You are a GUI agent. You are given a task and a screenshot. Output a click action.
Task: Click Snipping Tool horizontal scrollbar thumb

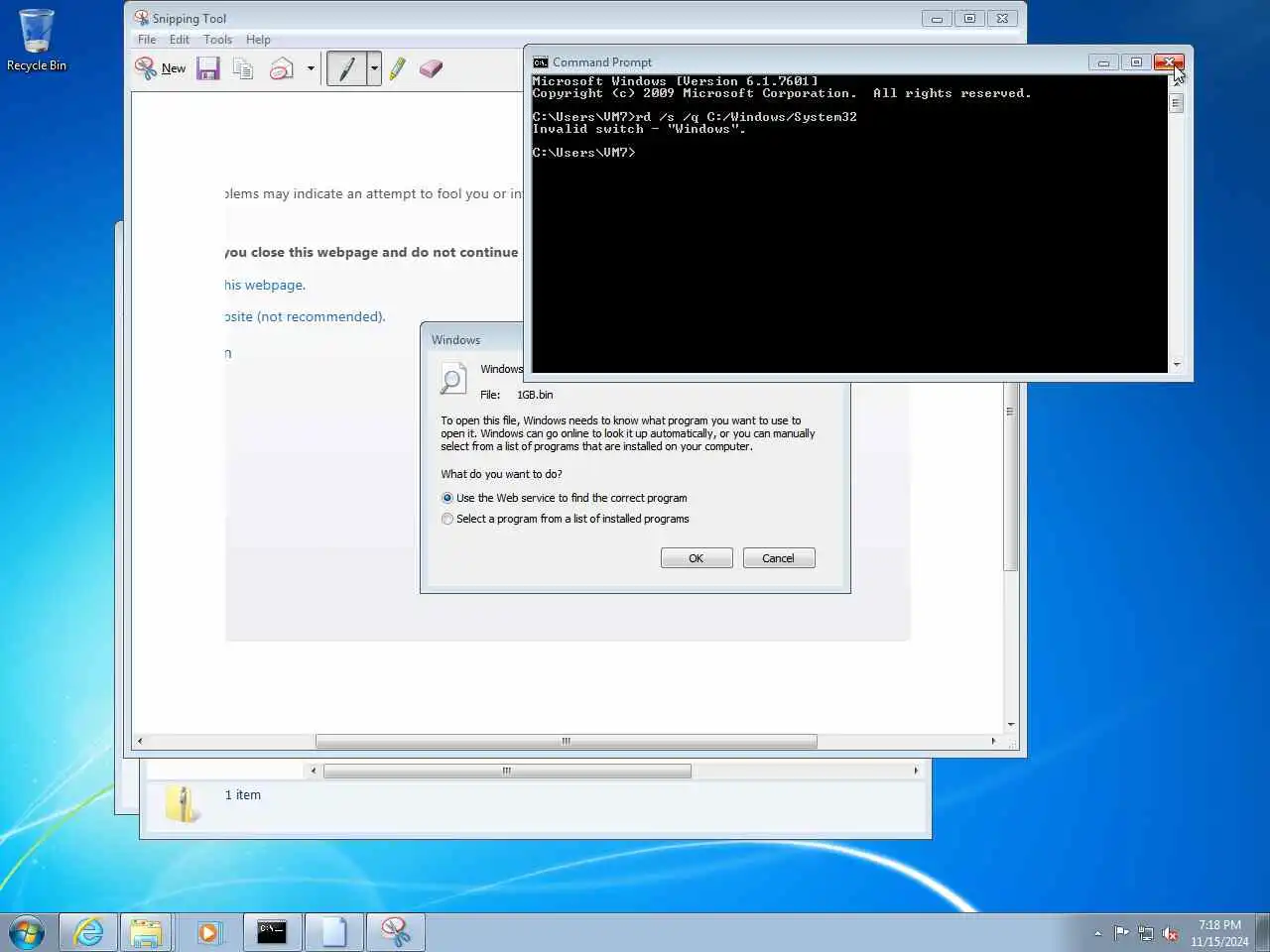[566, 741]
